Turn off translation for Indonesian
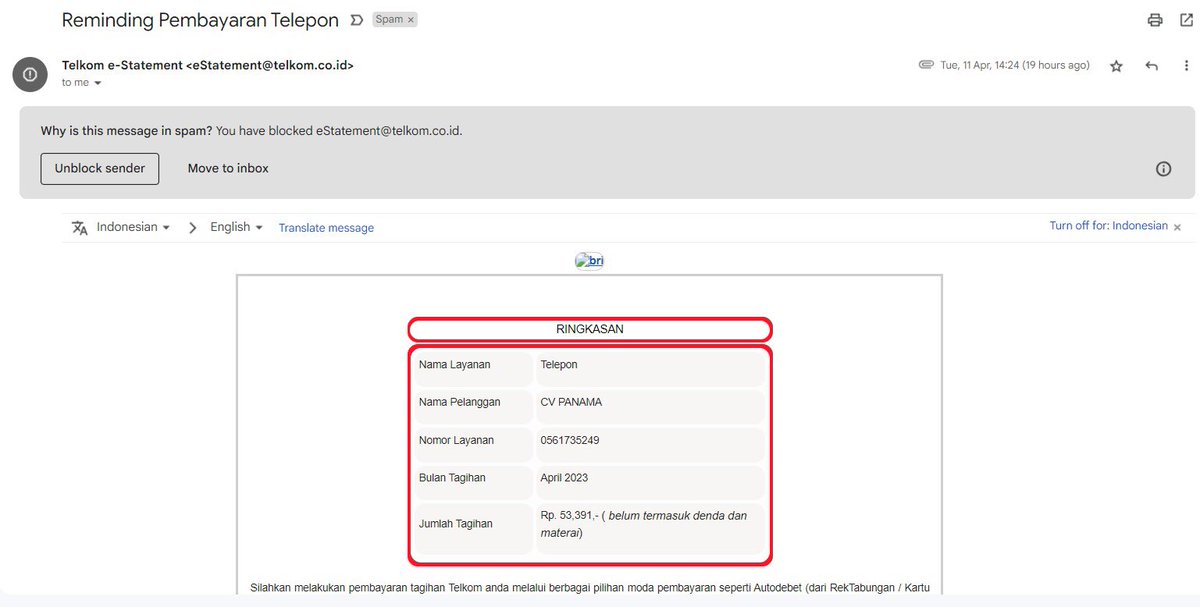The image size is (1200, 607). (1108, 226)
